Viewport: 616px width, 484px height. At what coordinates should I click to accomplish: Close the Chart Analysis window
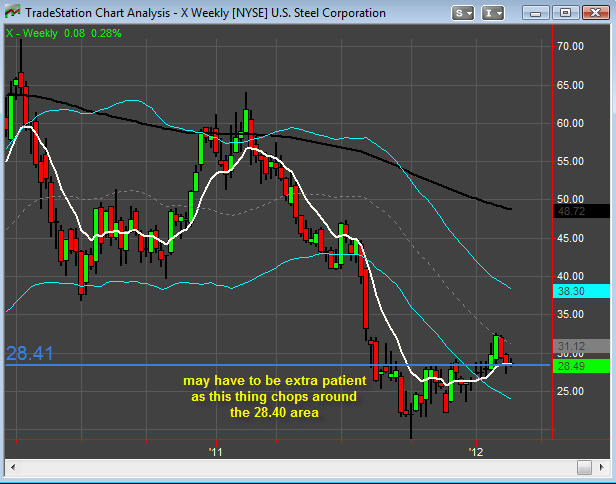click(x=595, y=13)
